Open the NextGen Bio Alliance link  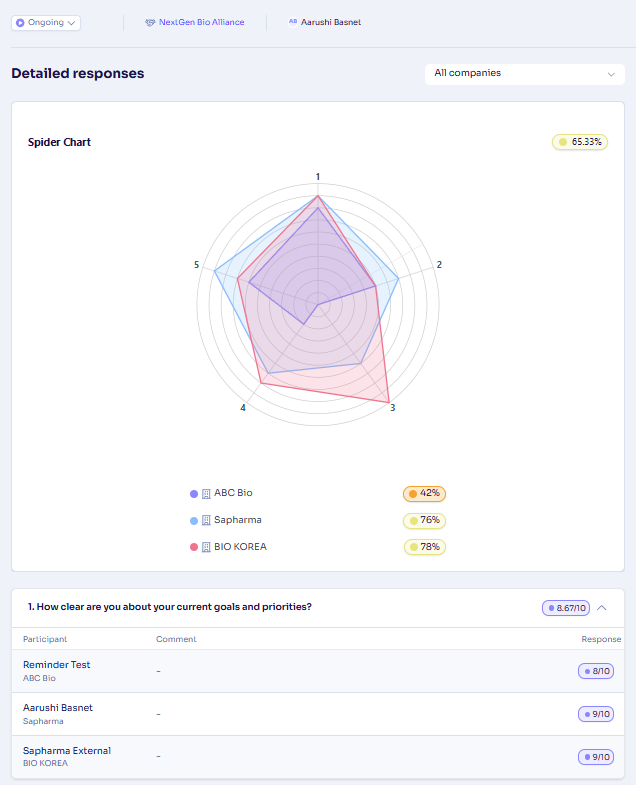tap(201, 22)
